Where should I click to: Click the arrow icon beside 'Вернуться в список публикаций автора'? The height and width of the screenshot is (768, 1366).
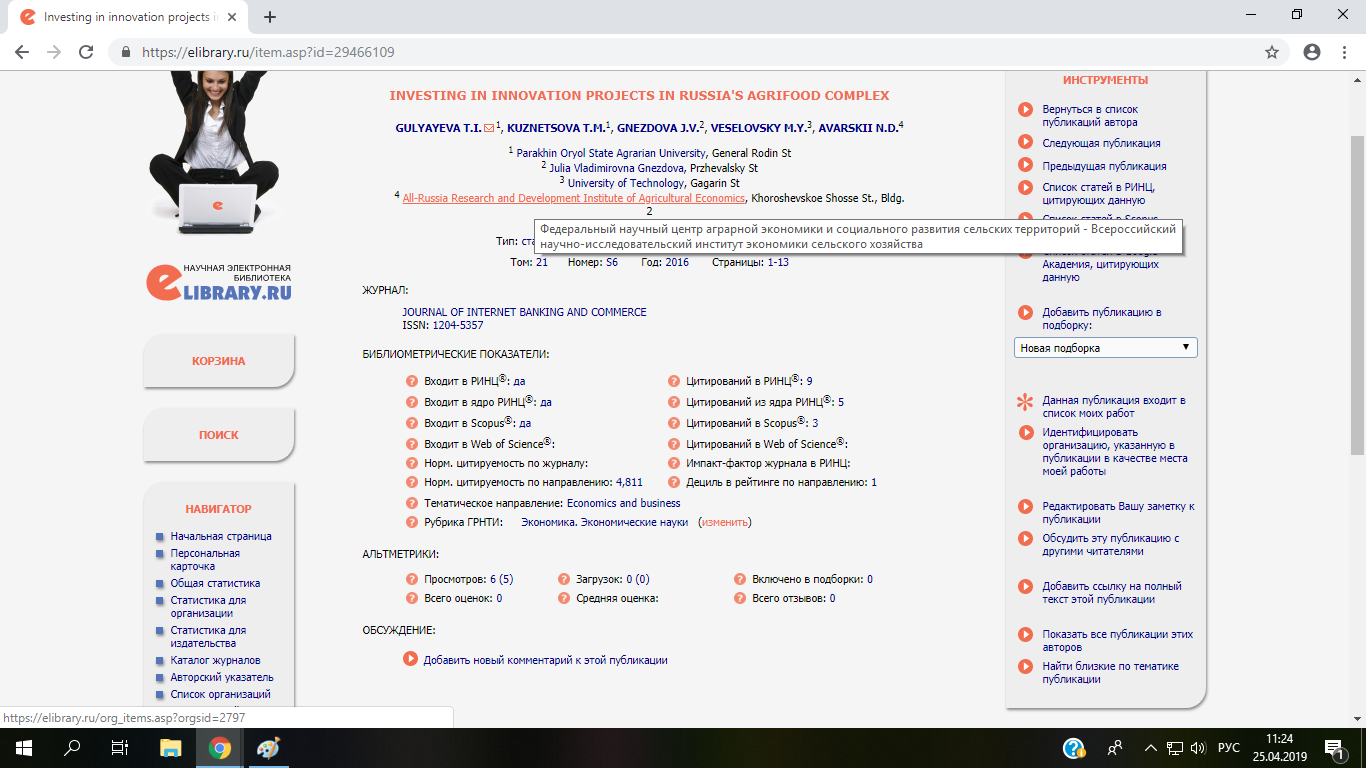click(x=1025, y=110)
